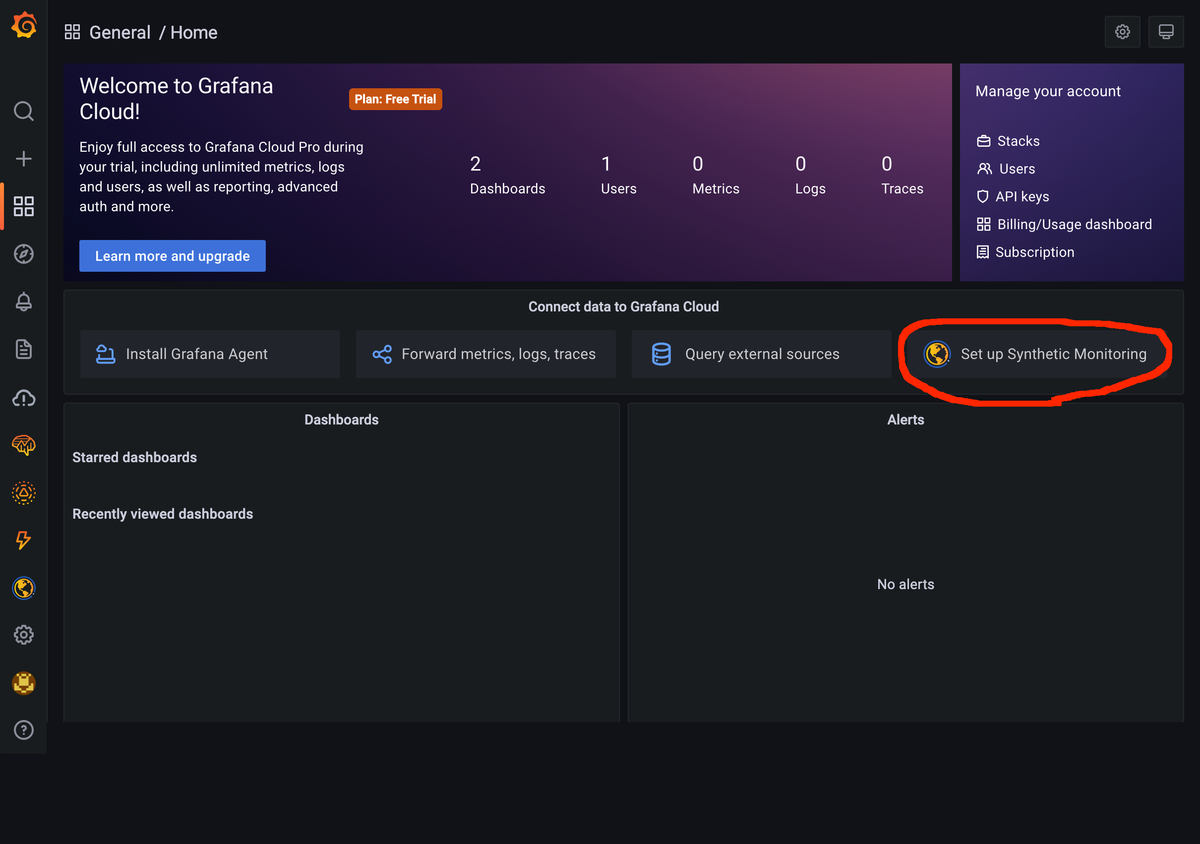Click the Dashboards panel title
Screen dimensions: 1200x844
tap(341, 420)
